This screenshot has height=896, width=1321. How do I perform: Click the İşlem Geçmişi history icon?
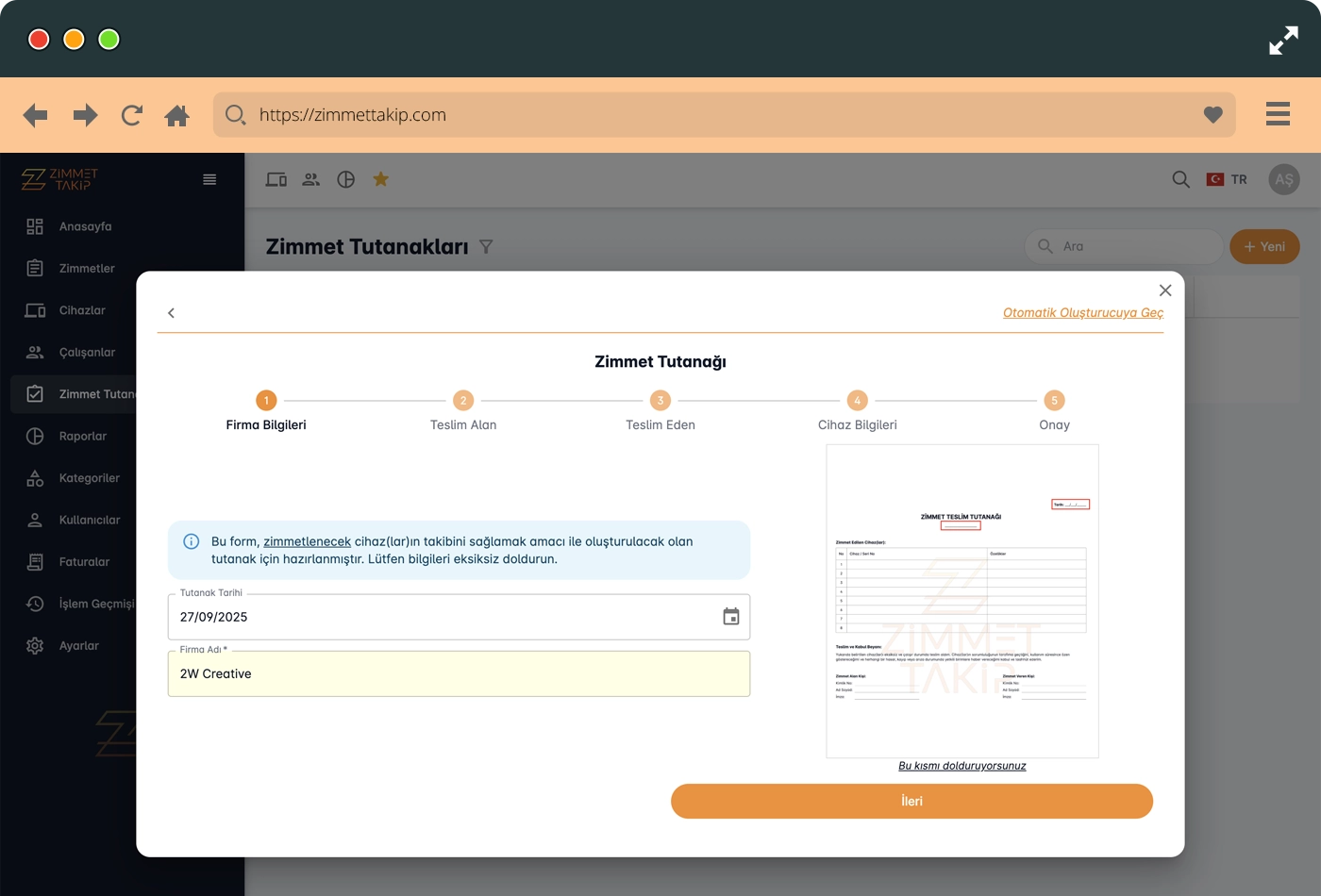pyautogui.click(x=35, y=604)
